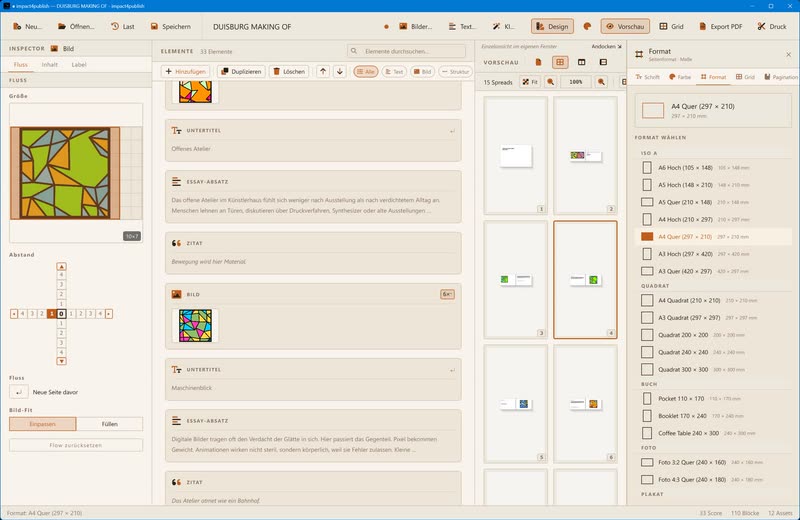The width and height of the screenshot is (800, 520).
Task: Move selected element up
Action: point(323,71)
